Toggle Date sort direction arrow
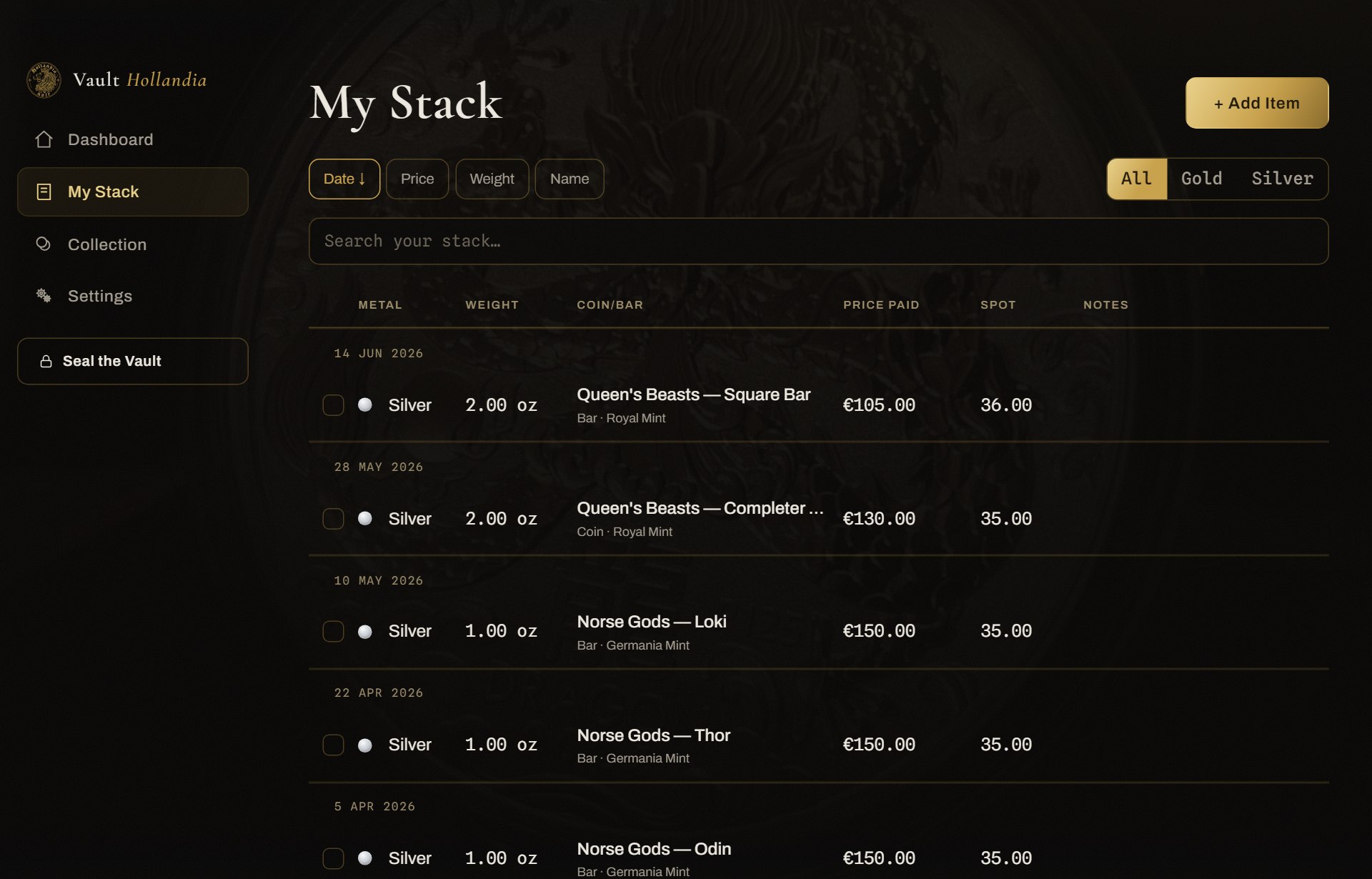Viewport: 1372px width, 879px height. [362, 179]
